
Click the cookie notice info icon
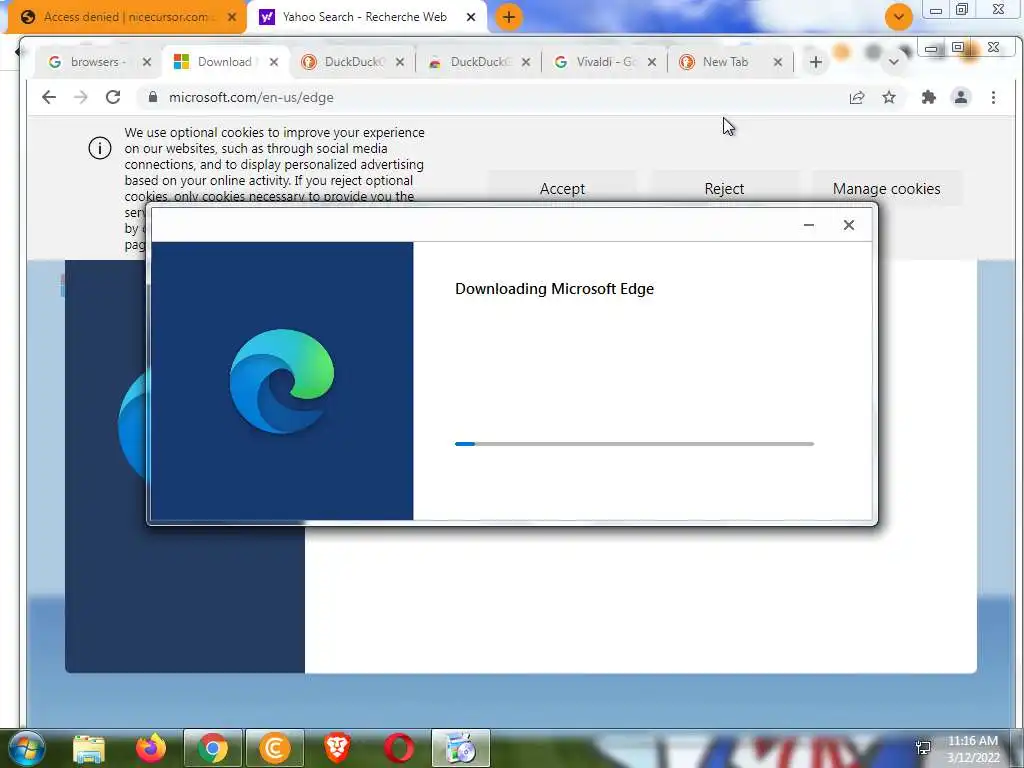click(100, 148)
